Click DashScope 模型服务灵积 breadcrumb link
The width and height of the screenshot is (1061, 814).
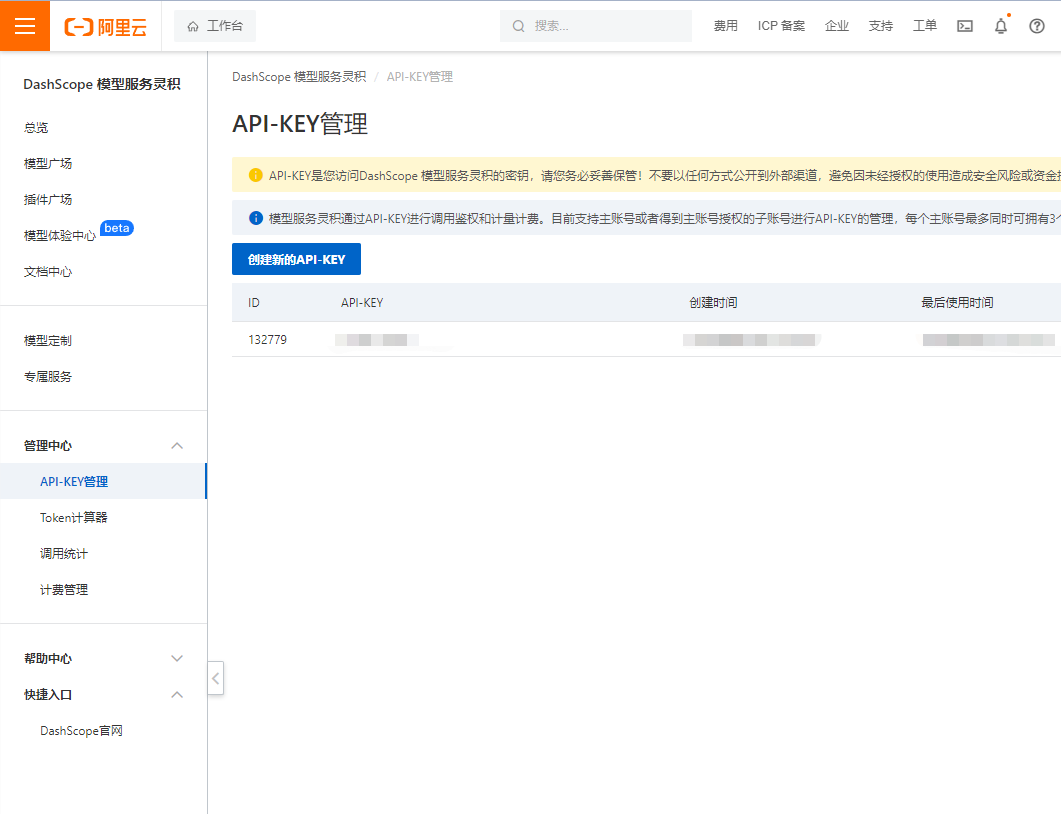pyautogui.click(x=298, y=77)
